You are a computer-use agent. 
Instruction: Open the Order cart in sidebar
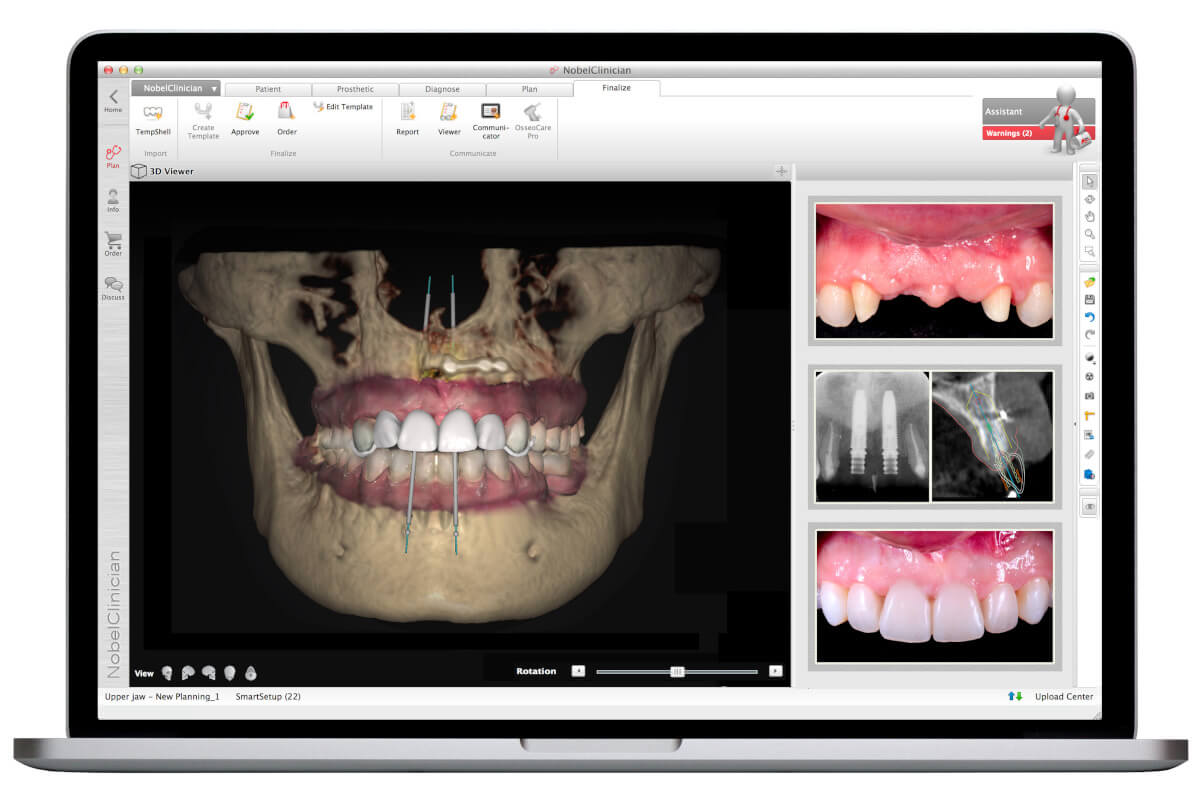[113, 244]
